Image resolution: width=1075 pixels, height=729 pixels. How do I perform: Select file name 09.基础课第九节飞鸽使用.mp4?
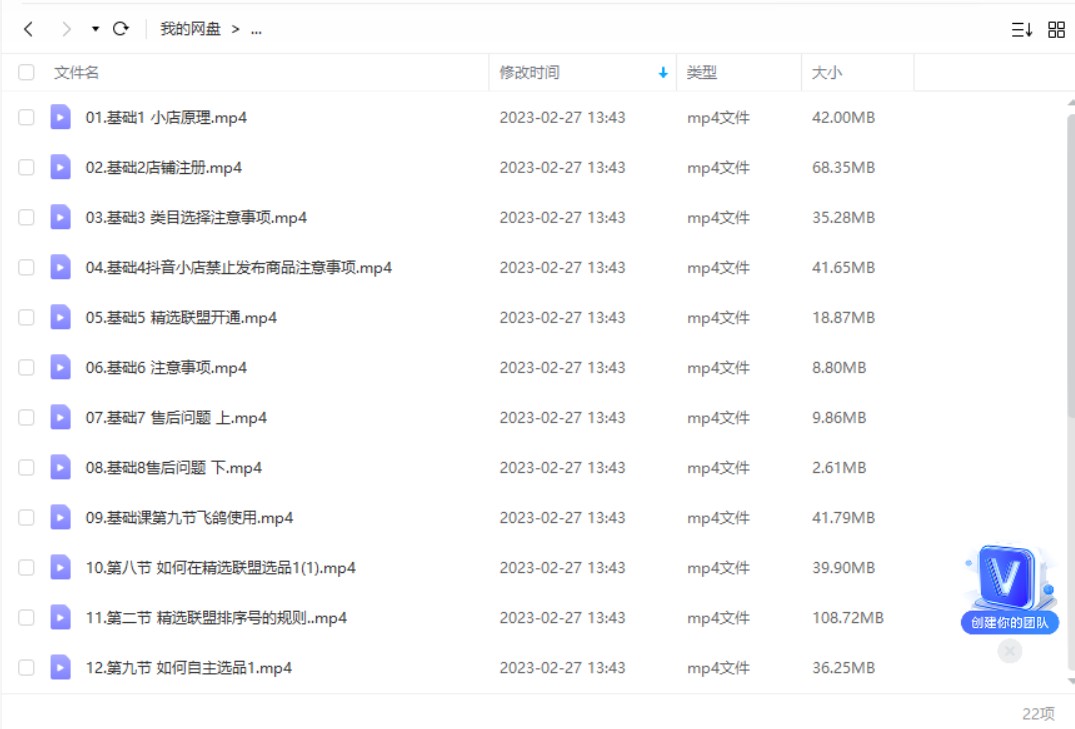pyautogui.click(x=189, y=518)
